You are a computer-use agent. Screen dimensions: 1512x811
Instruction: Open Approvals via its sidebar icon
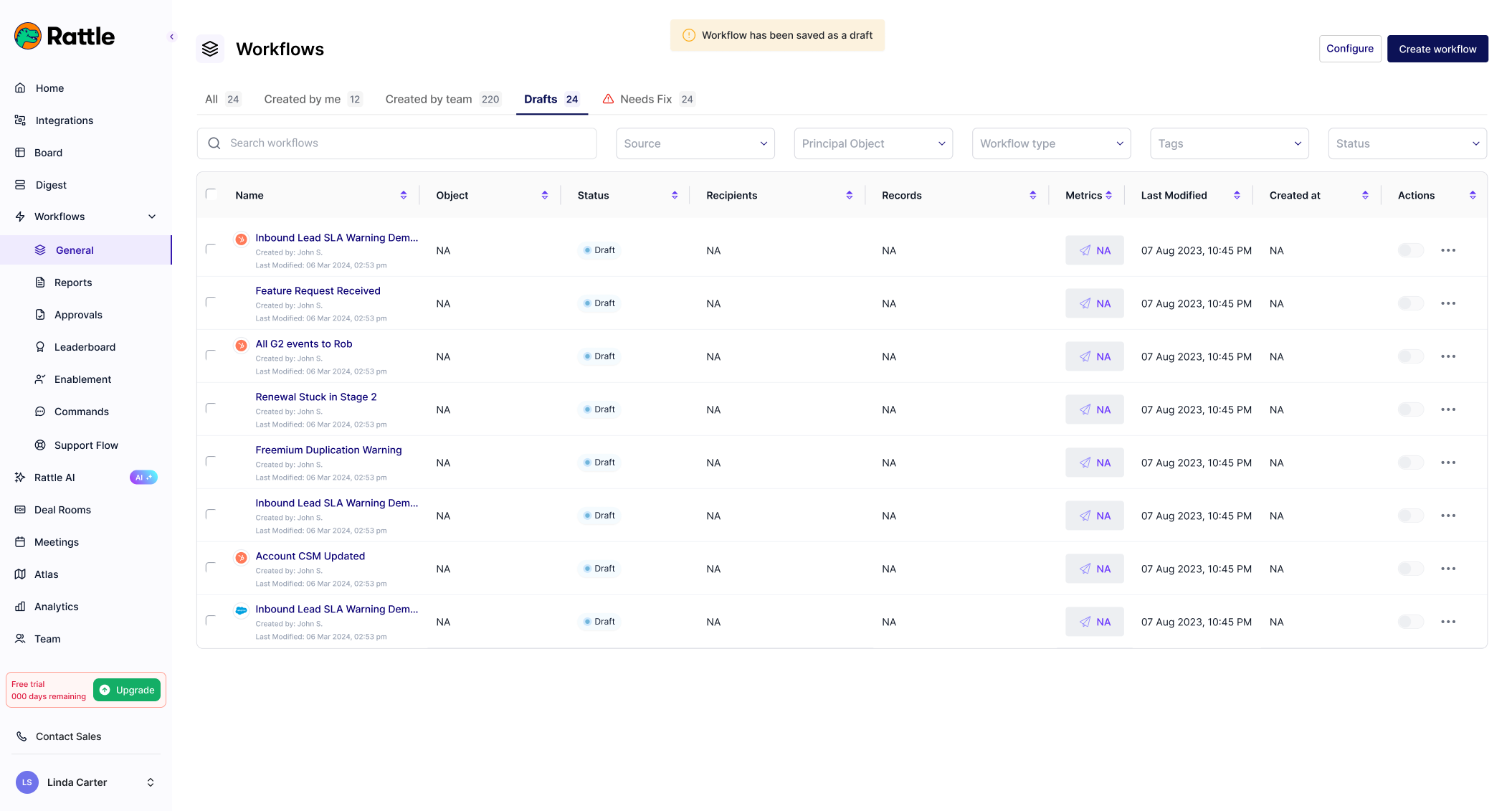[x=41, y=315]
